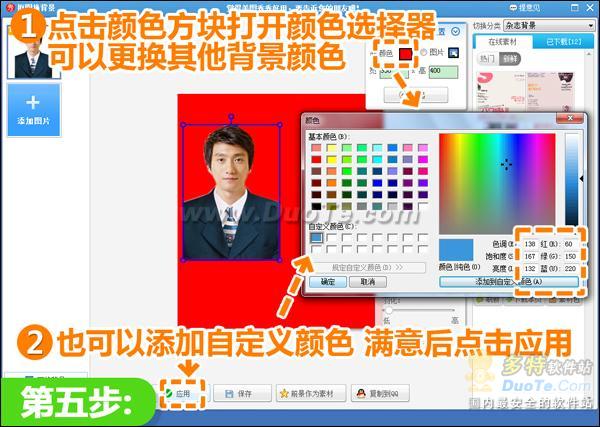Click the material list scrollbar up arrow
Image resolution: width=600 pixels, height=427 pixels.
coord(590,54)
